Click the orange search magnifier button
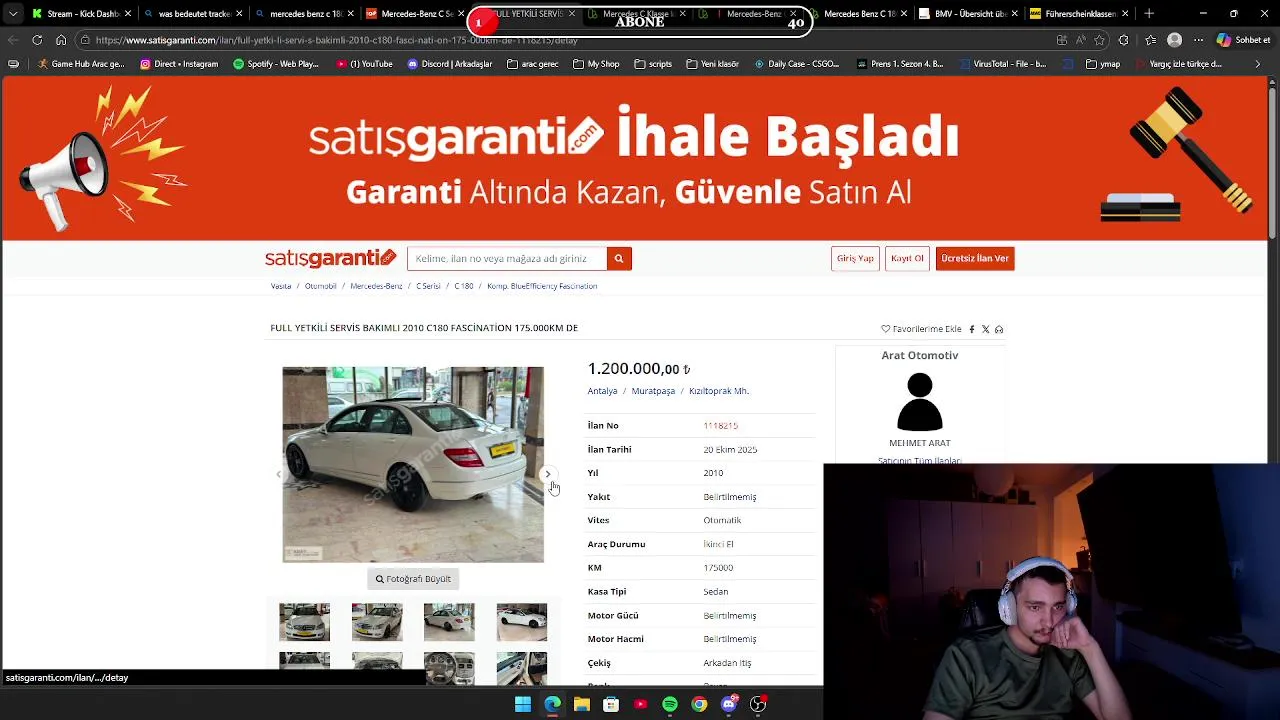Image resolution: width=1280 pixels, height=720 pixels. point(619,258)
